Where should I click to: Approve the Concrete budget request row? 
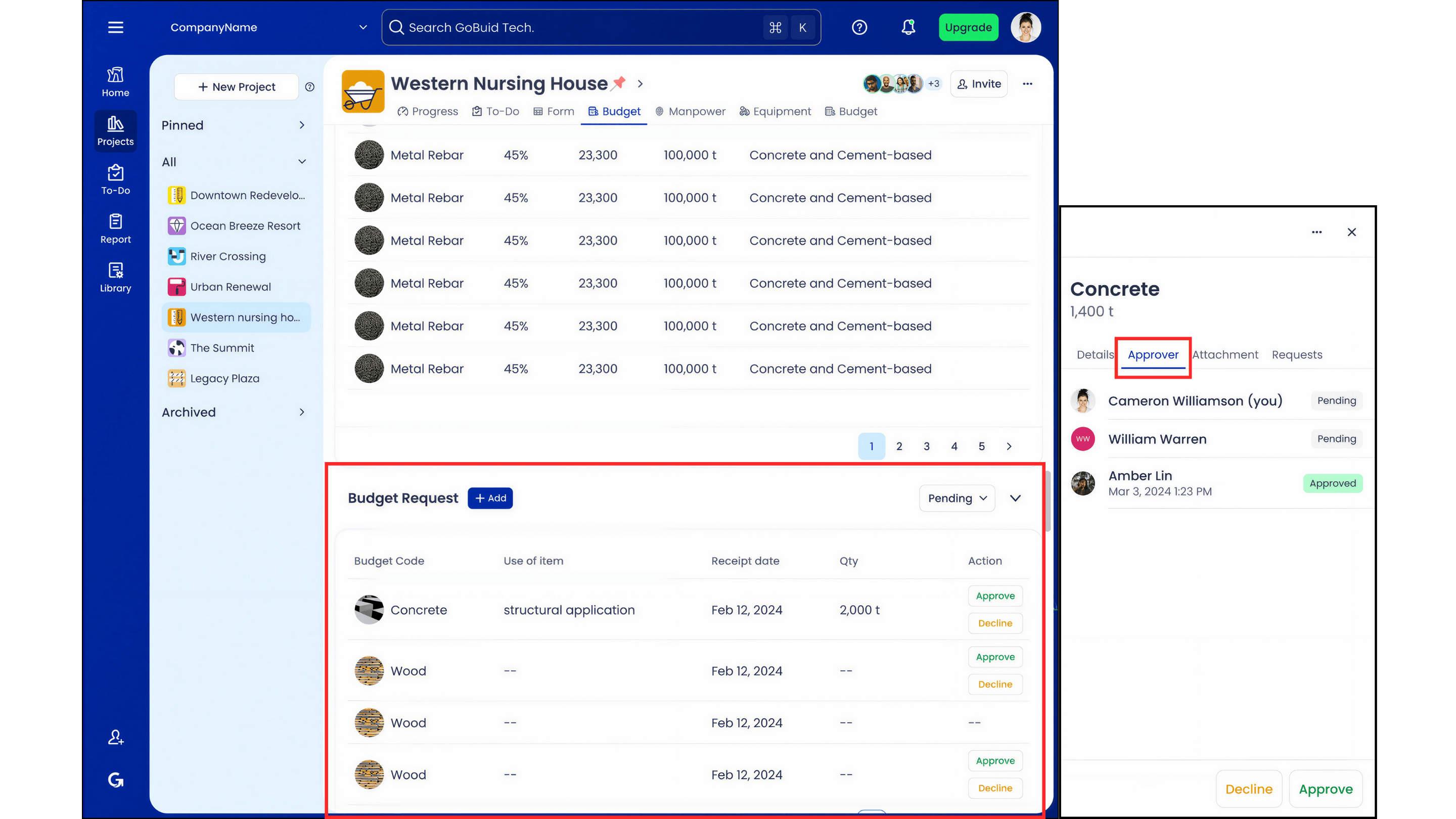[x=995, y=596]
